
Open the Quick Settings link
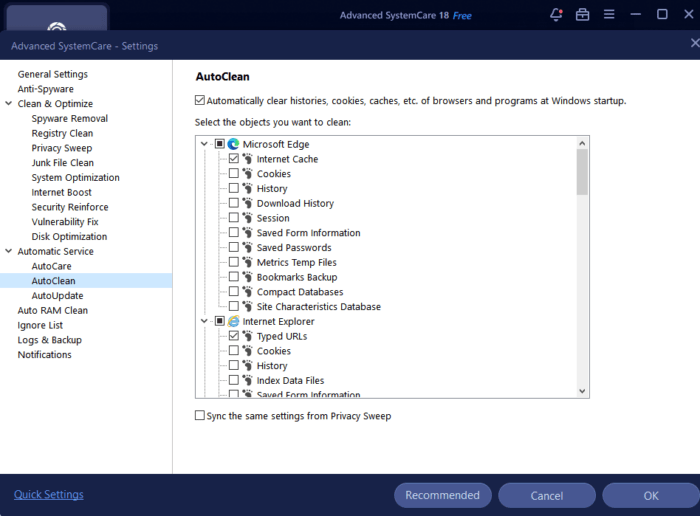pos(48,495)
